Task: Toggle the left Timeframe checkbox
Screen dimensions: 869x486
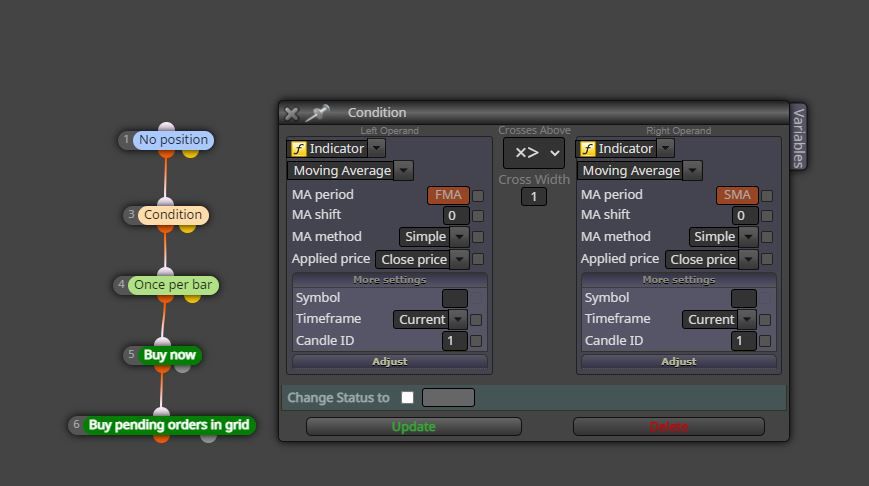Action: coord(476,320)
